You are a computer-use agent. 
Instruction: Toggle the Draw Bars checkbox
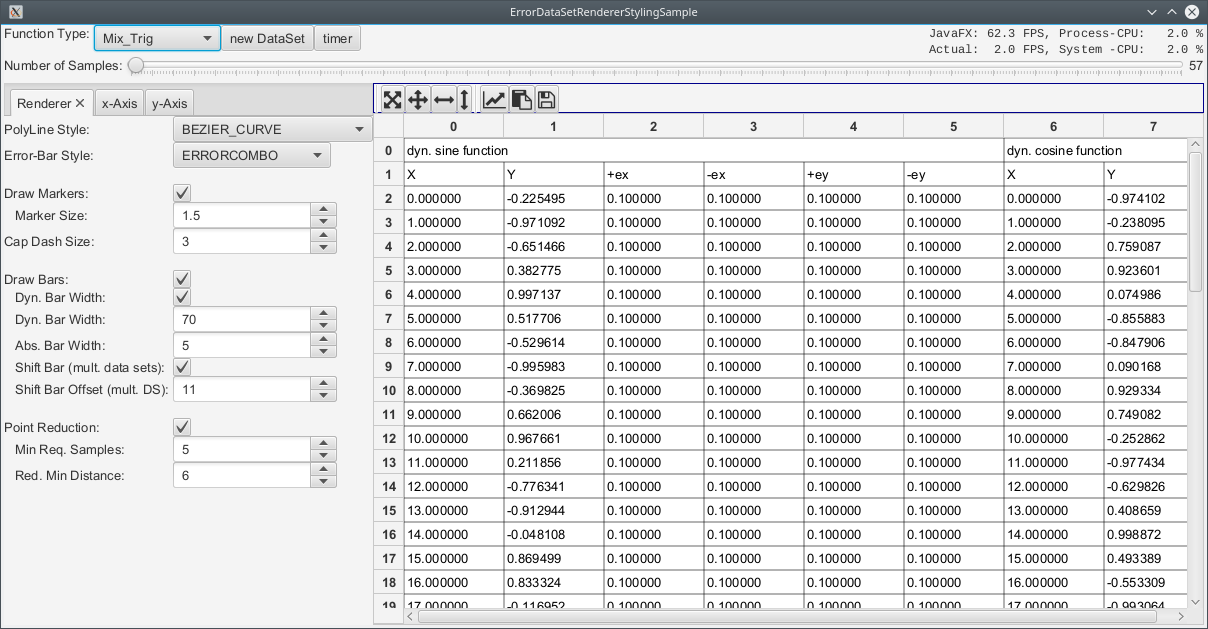click(x=182, y=279)
